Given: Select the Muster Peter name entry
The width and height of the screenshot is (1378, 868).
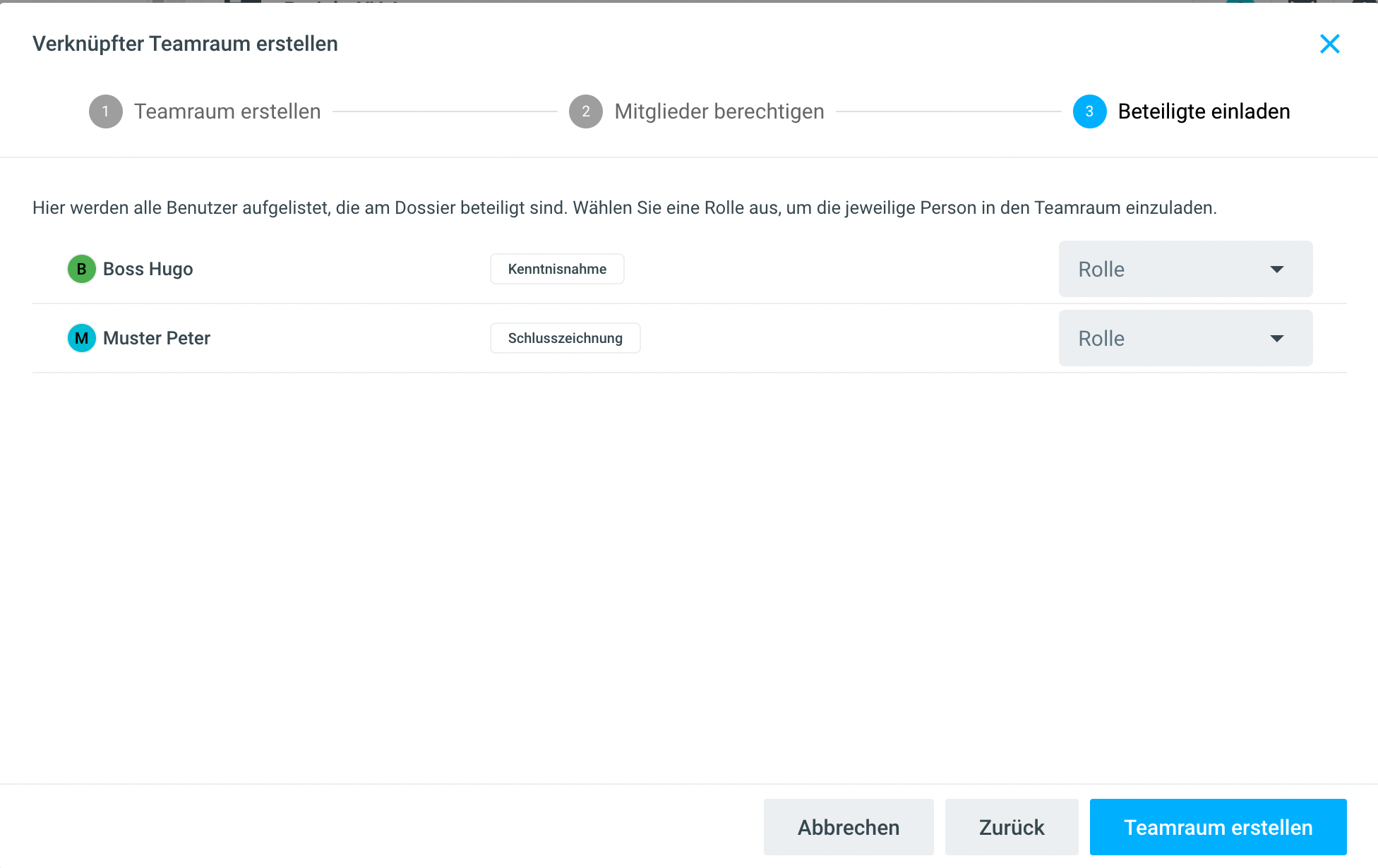Looking at the screenshot, I should pyautogui.click(x=156, y=338).
